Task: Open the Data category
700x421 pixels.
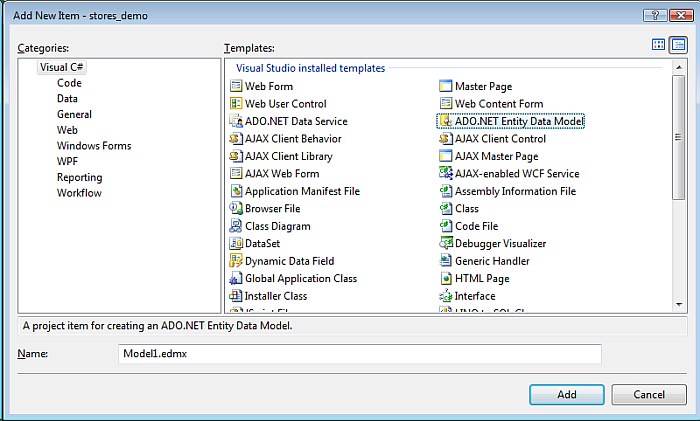Action: (67, 99)
